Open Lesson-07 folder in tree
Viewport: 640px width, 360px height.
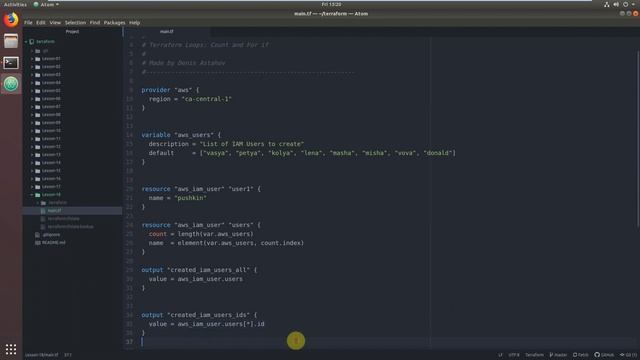pyautogui.click(x=51, y=107)
